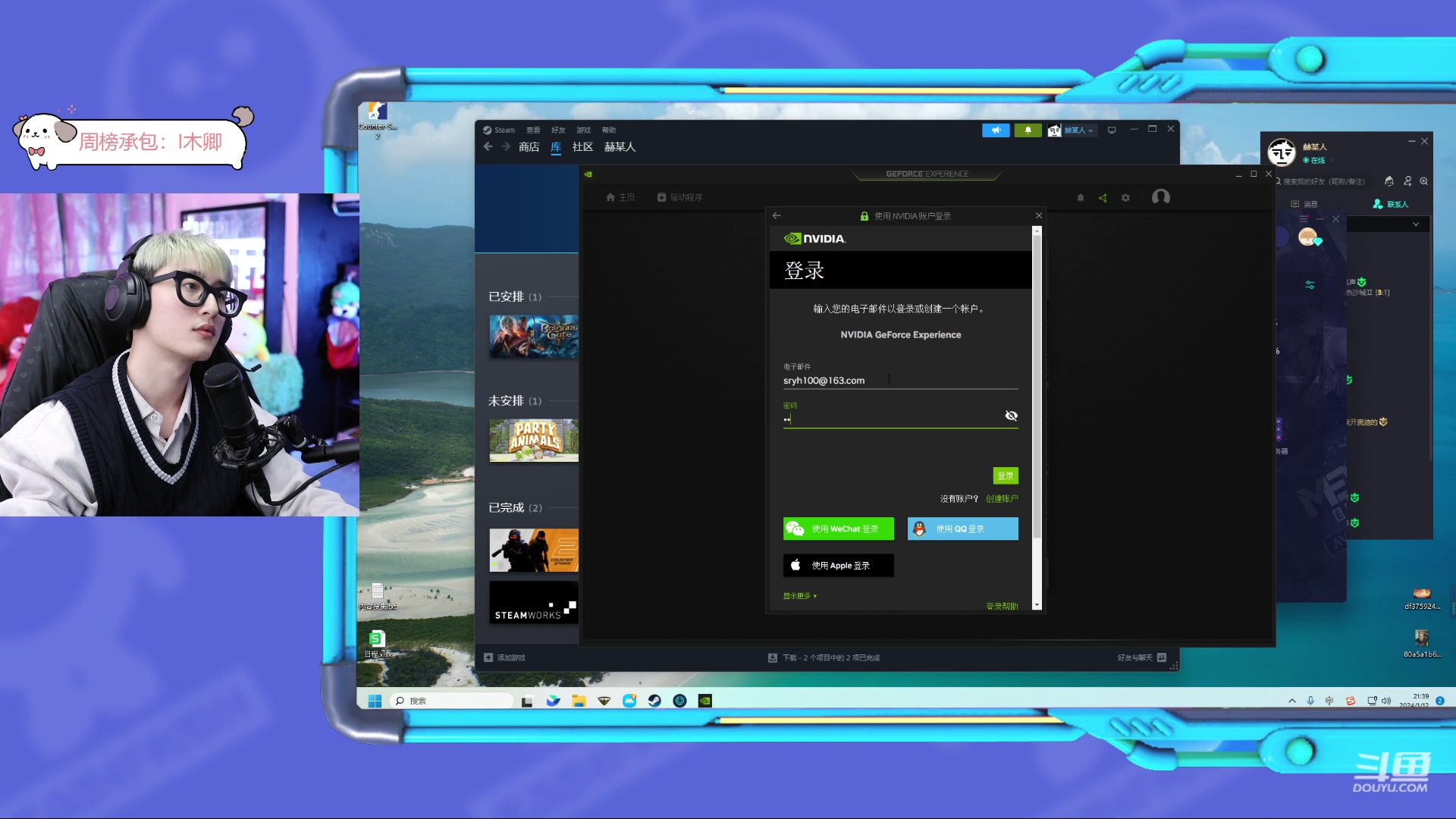Sign in using QQ button
Viewport: 1456px width, 819px height.
[x=963, y=529]
